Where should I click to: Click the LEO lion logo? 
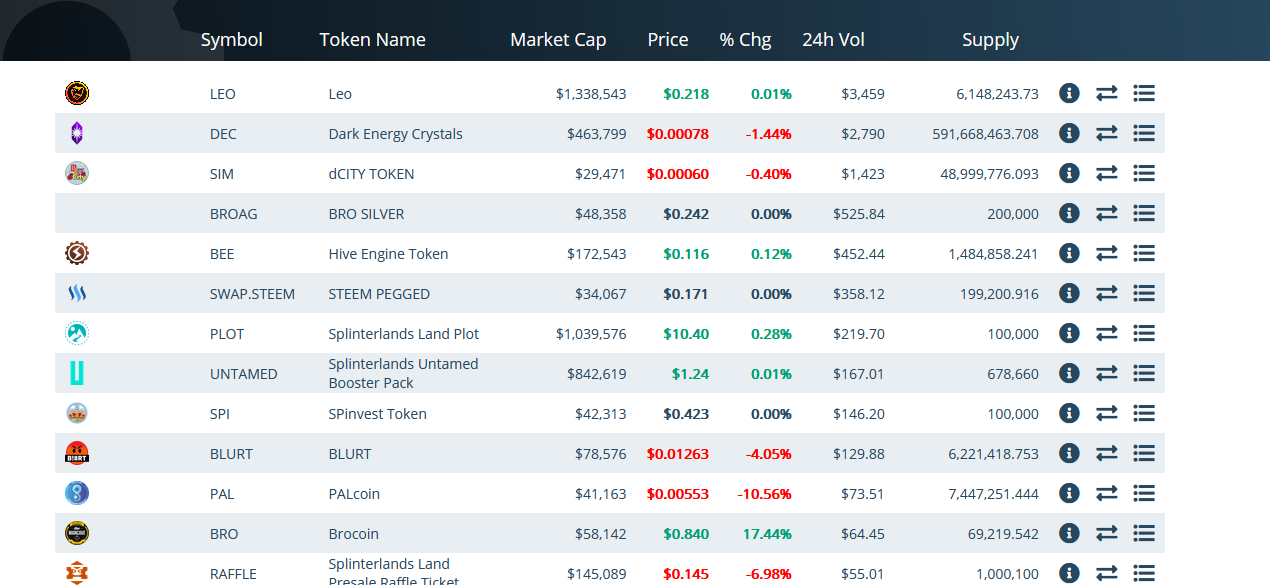(77, 93)
